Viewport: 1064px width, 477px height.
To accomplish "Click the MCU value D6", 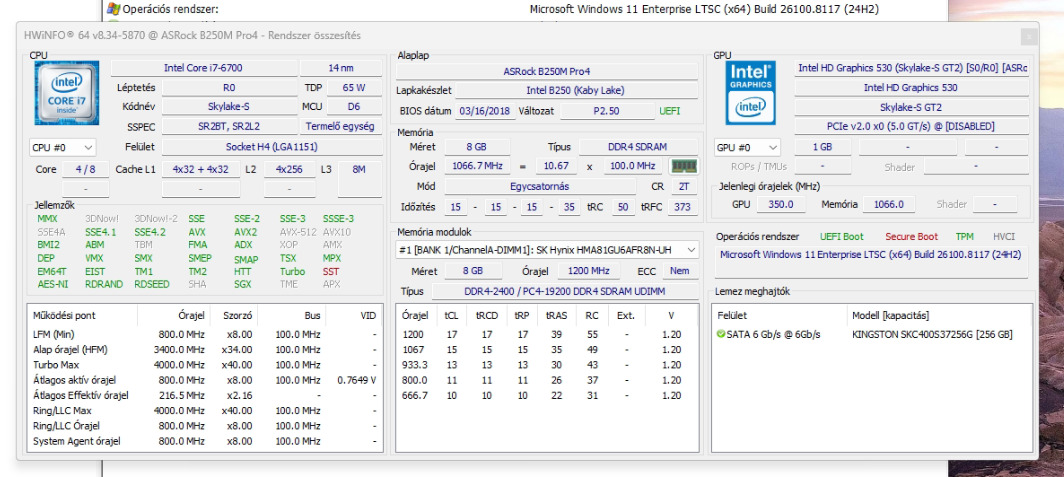I will [354, 107].
